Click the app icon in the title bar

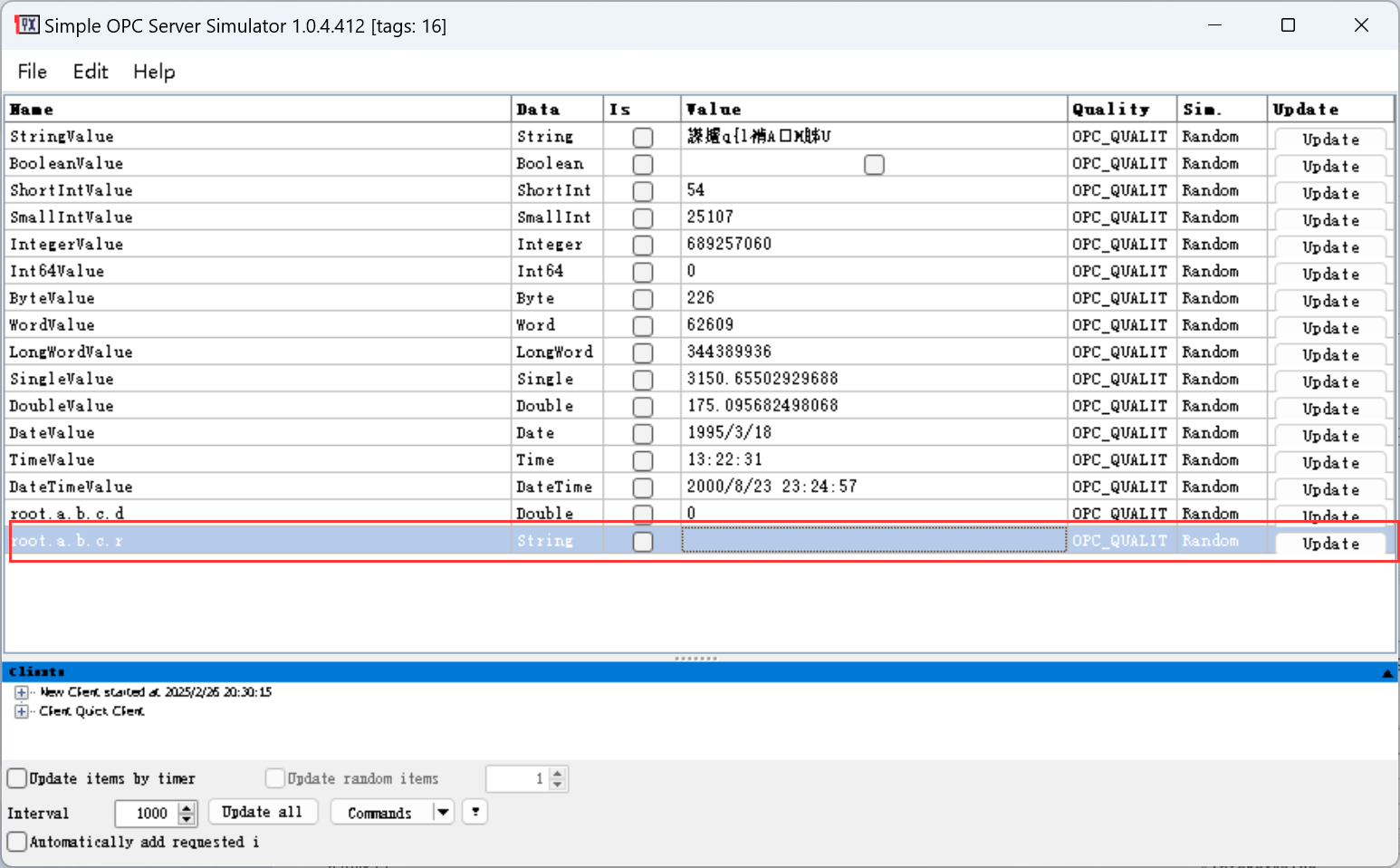[27, 24]
